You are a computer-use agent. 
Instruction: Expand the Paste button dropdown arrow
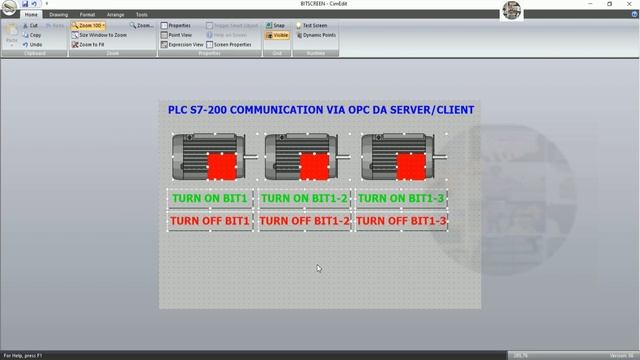[12, 45]
